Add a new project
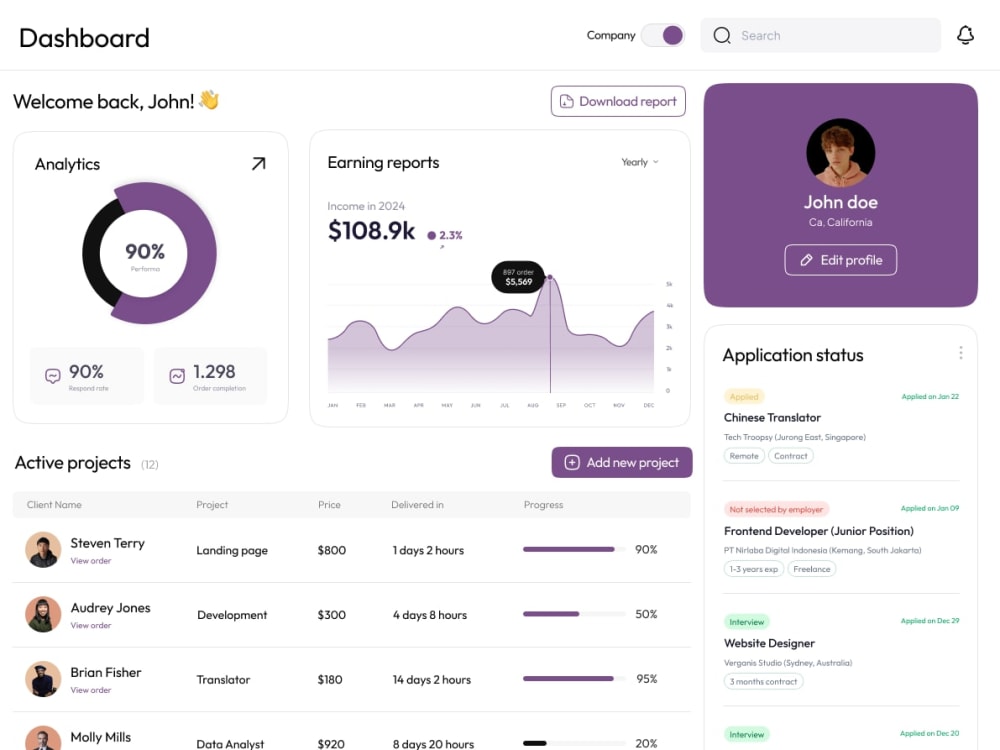 (622, 462)
